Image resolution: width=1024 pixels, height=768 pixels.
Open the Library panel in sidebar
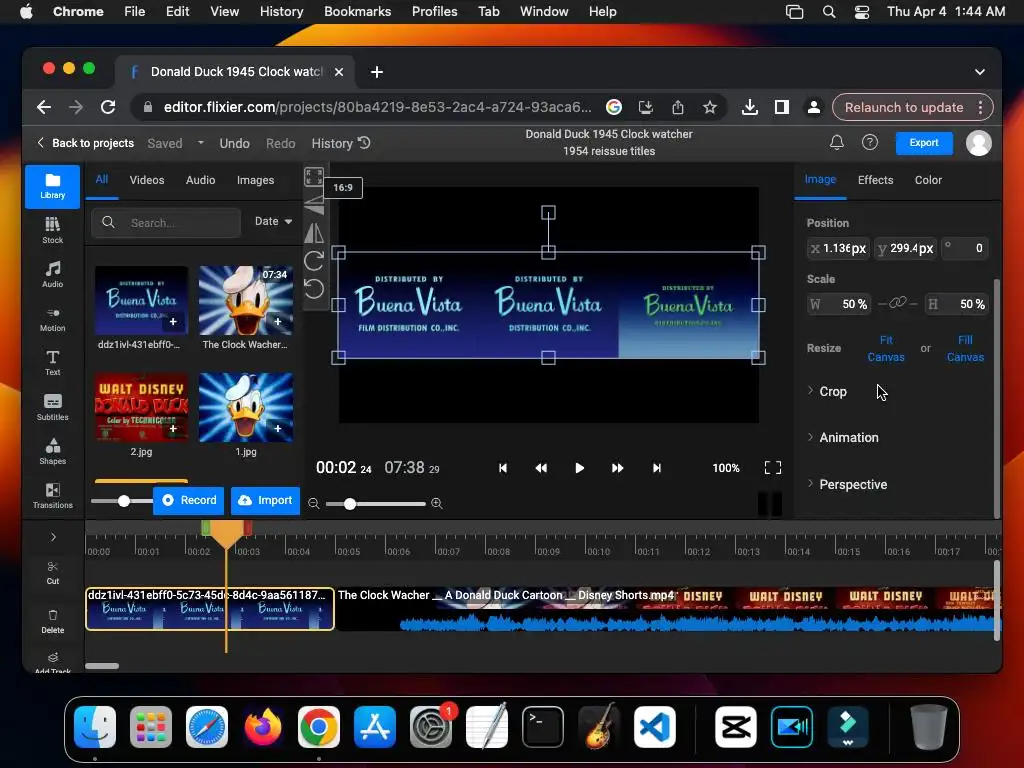pyautogui.click(x=52, y=186)
